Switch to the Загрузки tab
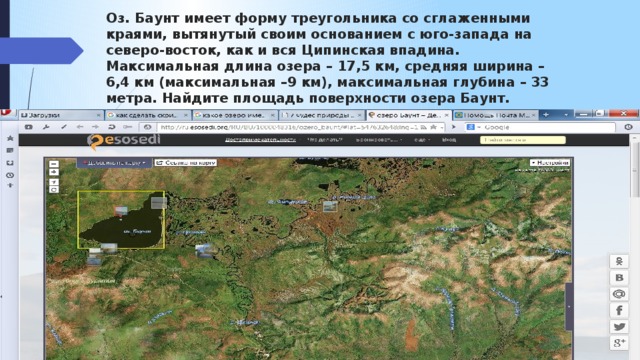This screenshot has width=640, height=360. click(x=61, y=115)
